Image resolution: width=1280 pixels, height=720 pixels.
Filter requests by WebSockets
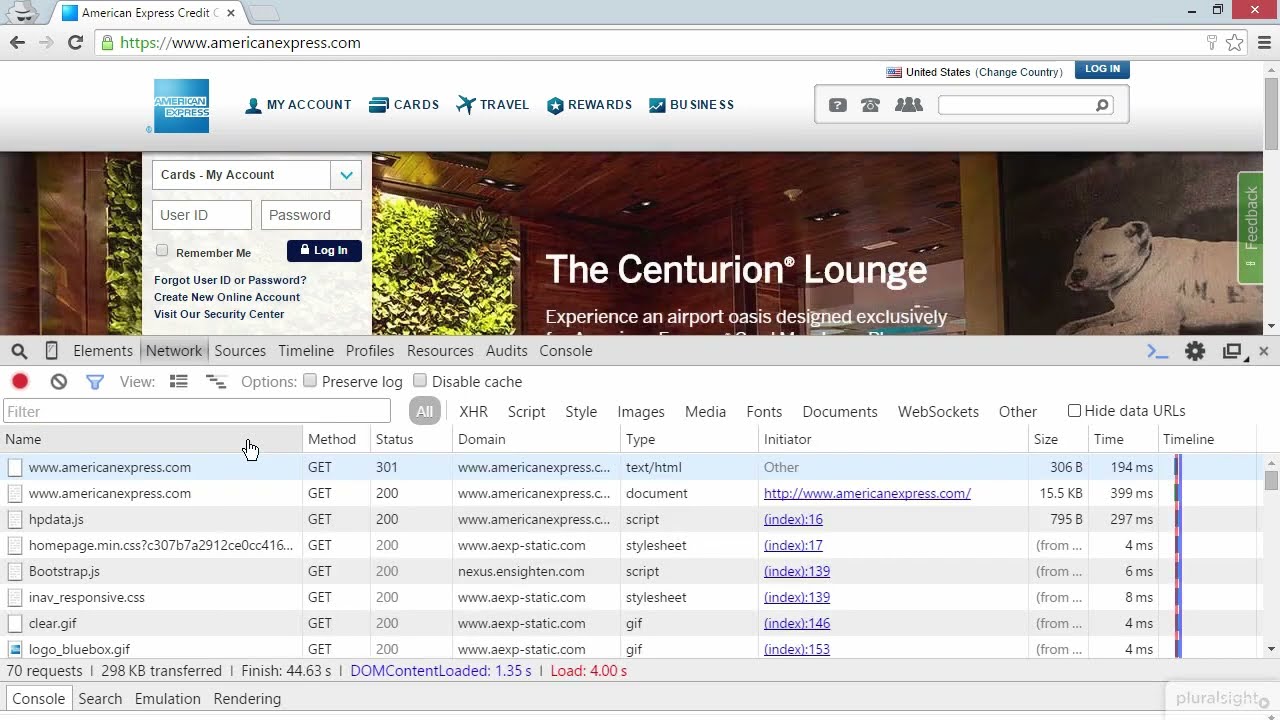[x=938, y=412]
